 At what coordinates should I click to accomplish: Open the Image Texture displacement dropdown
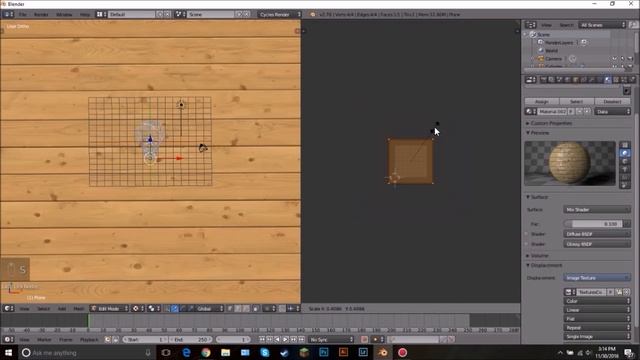coord(597,278)
